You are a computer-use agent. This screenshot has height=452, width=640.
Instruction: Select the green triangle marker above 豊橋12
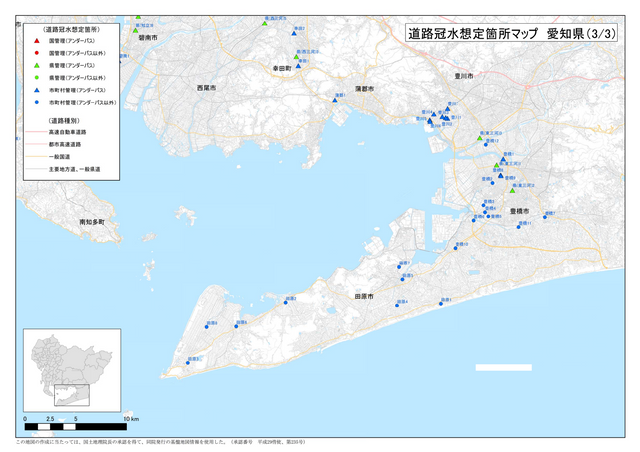pyautogui.click(x=480, y=138)
